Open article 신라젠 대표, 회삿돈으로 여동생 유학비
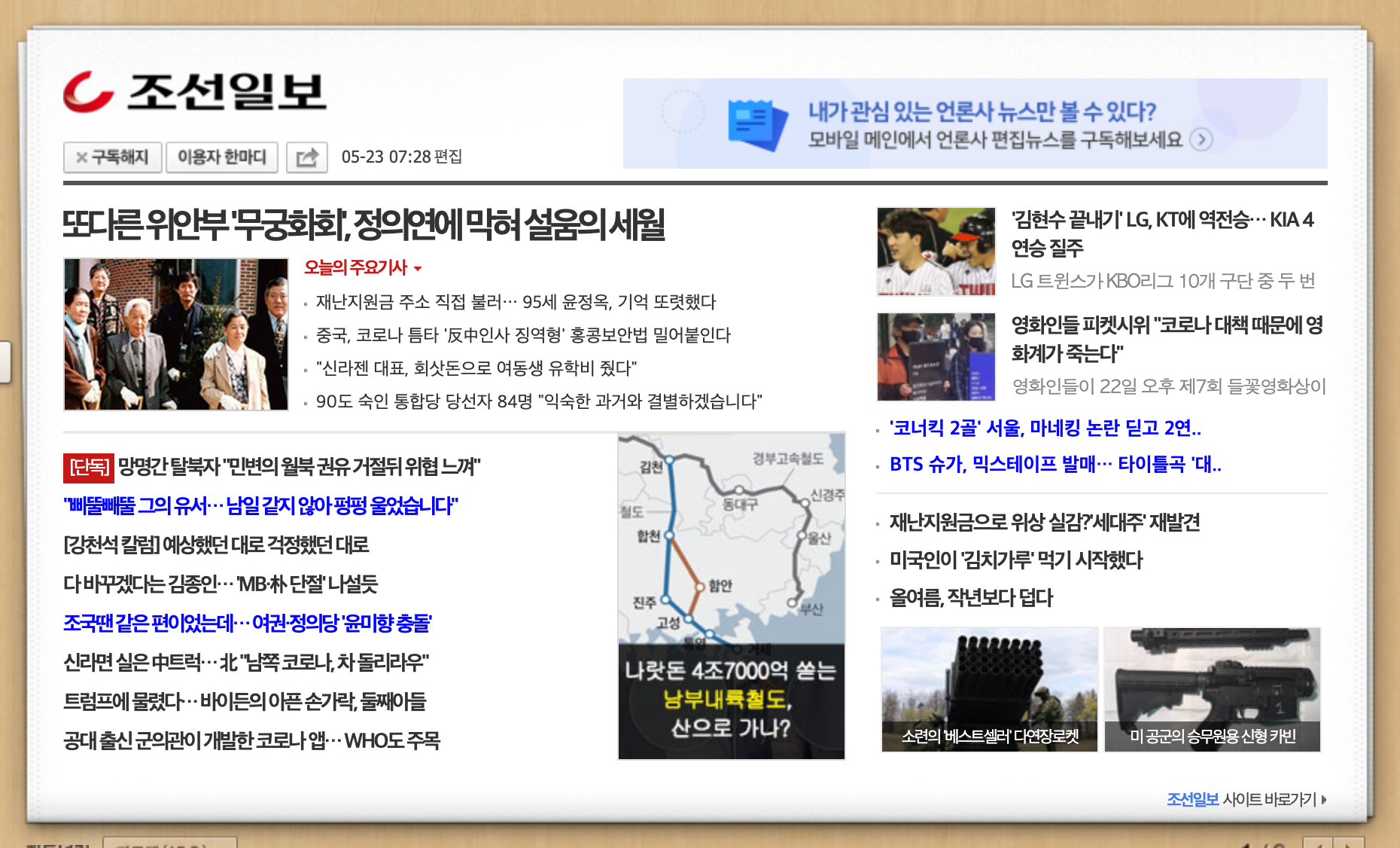The height and width of the screenshot is (848, 1400). click(x=476, y=368)
